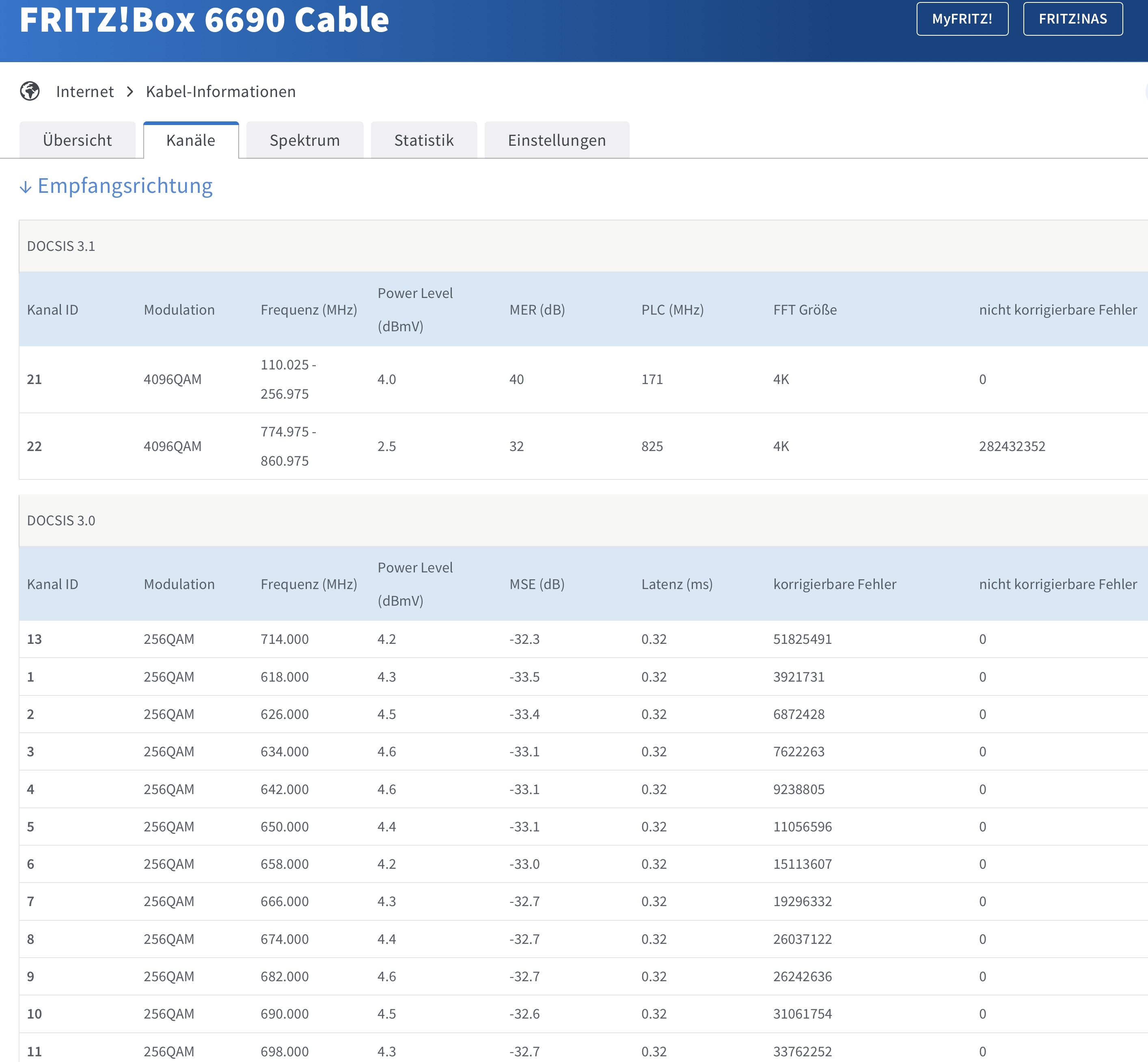Select the Kanäle tab
This screenshot has width=1148, height=1062.
coord(191,140)
